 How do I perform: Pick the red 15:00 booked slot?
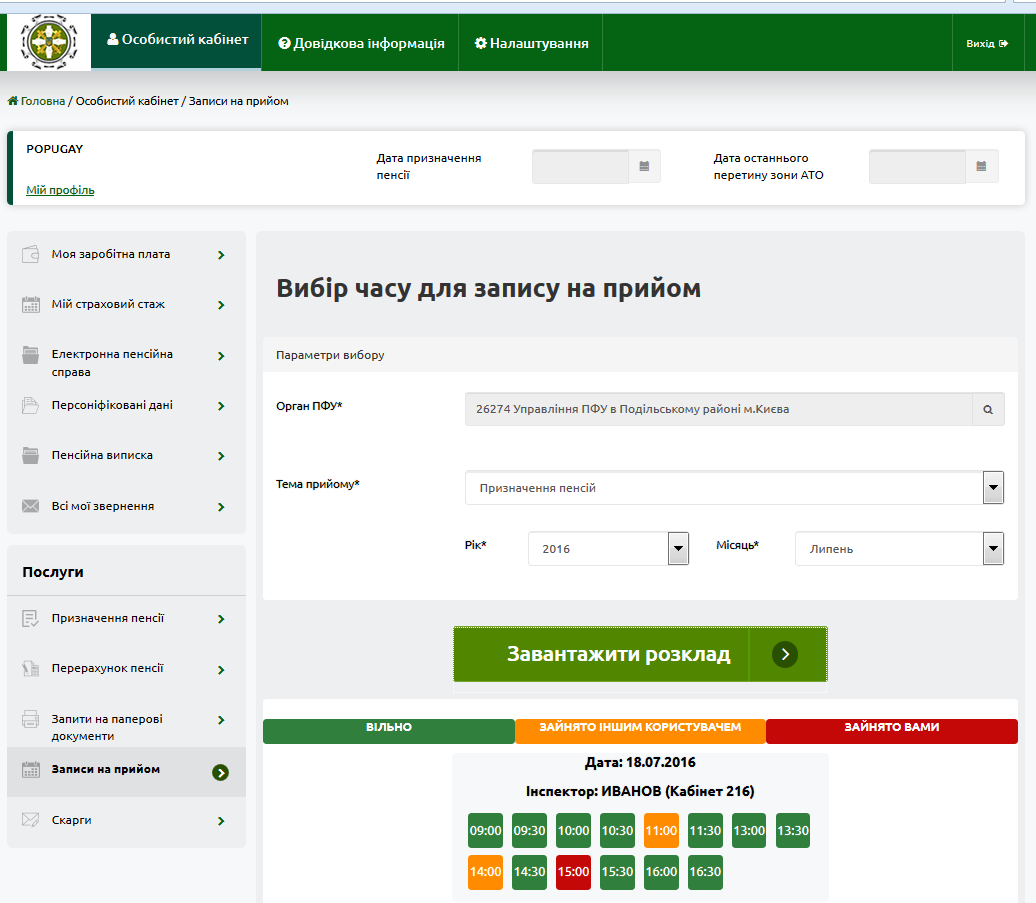click(573, 872)
